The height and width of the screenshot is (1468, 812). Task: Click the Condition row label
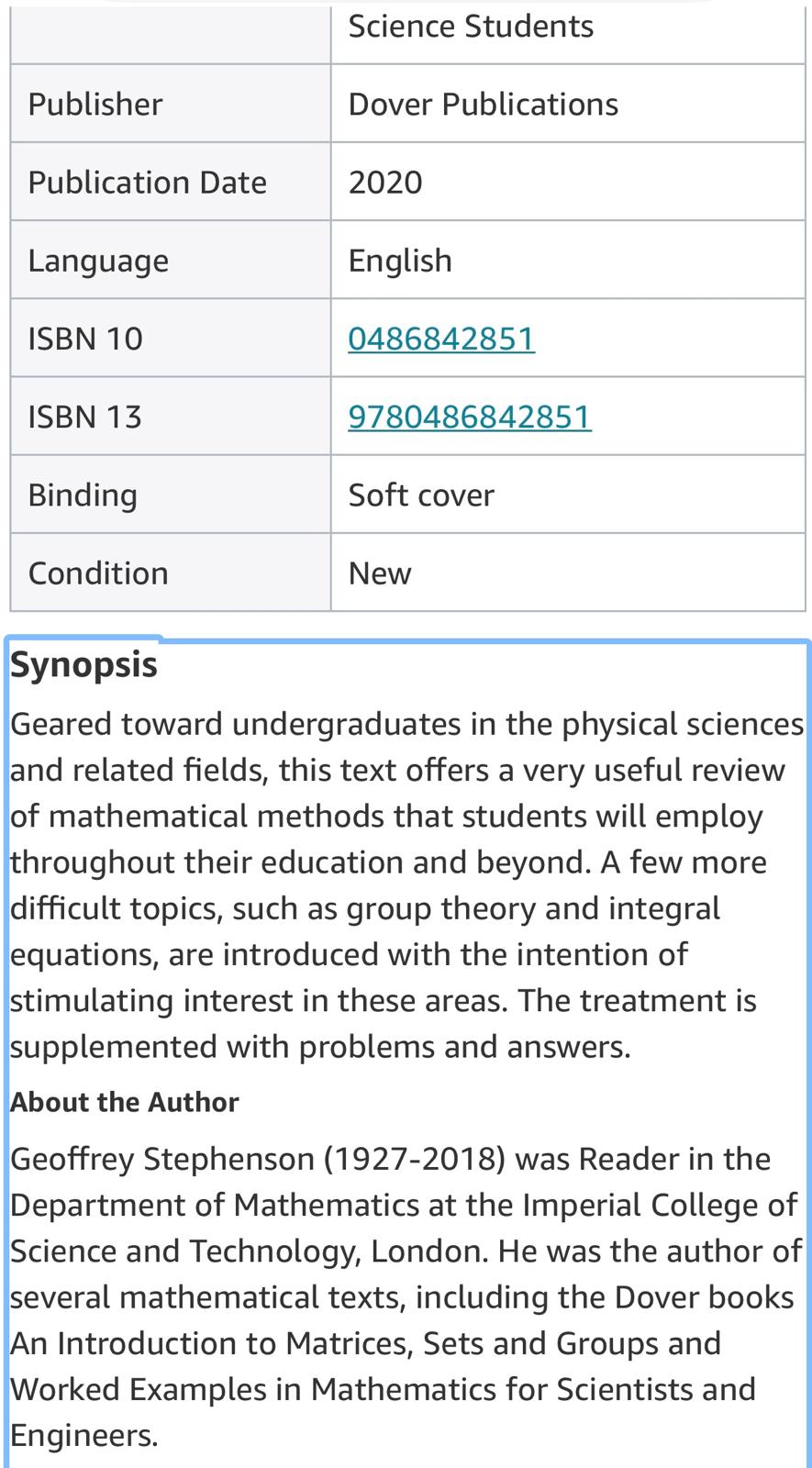click(x=98, y=573)
